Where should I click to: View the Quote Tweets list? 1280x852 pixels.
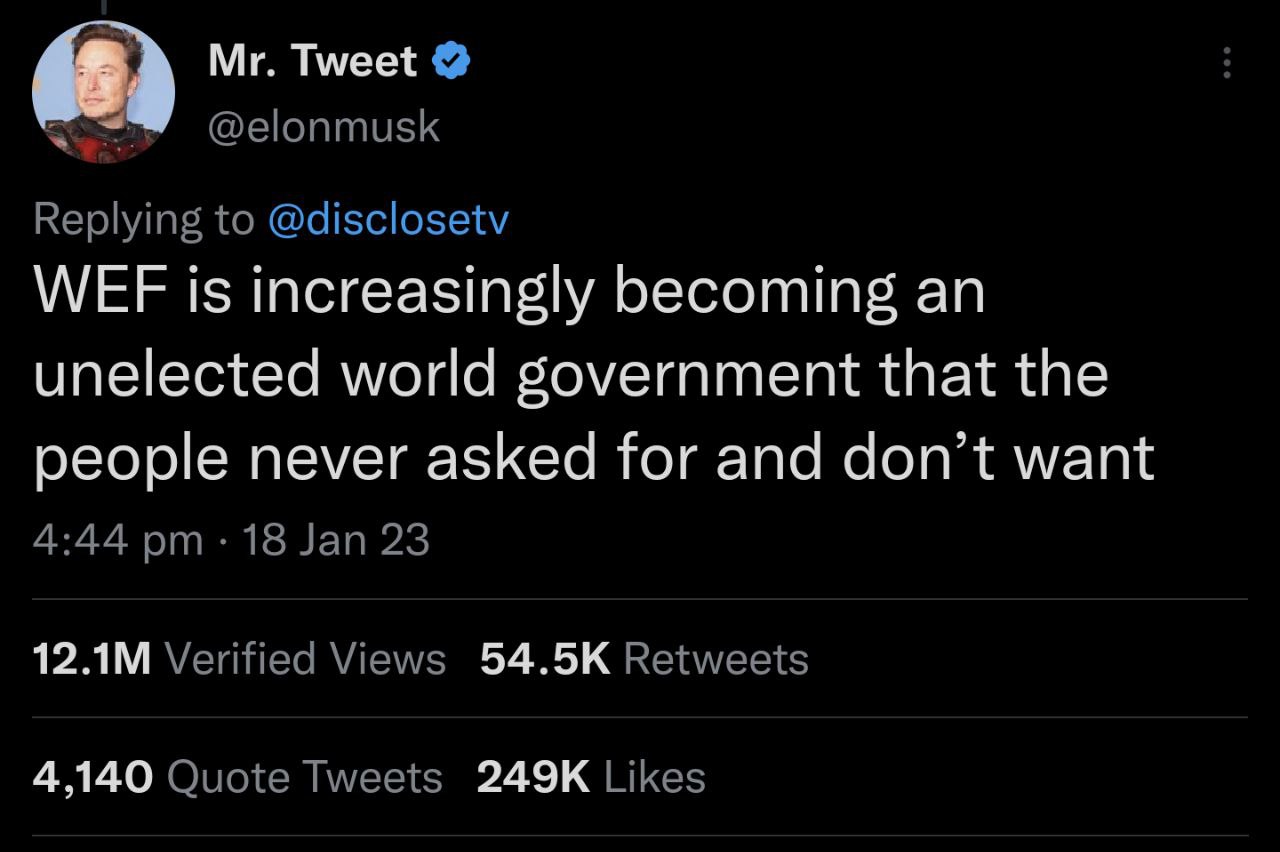(x=304, y=777)
